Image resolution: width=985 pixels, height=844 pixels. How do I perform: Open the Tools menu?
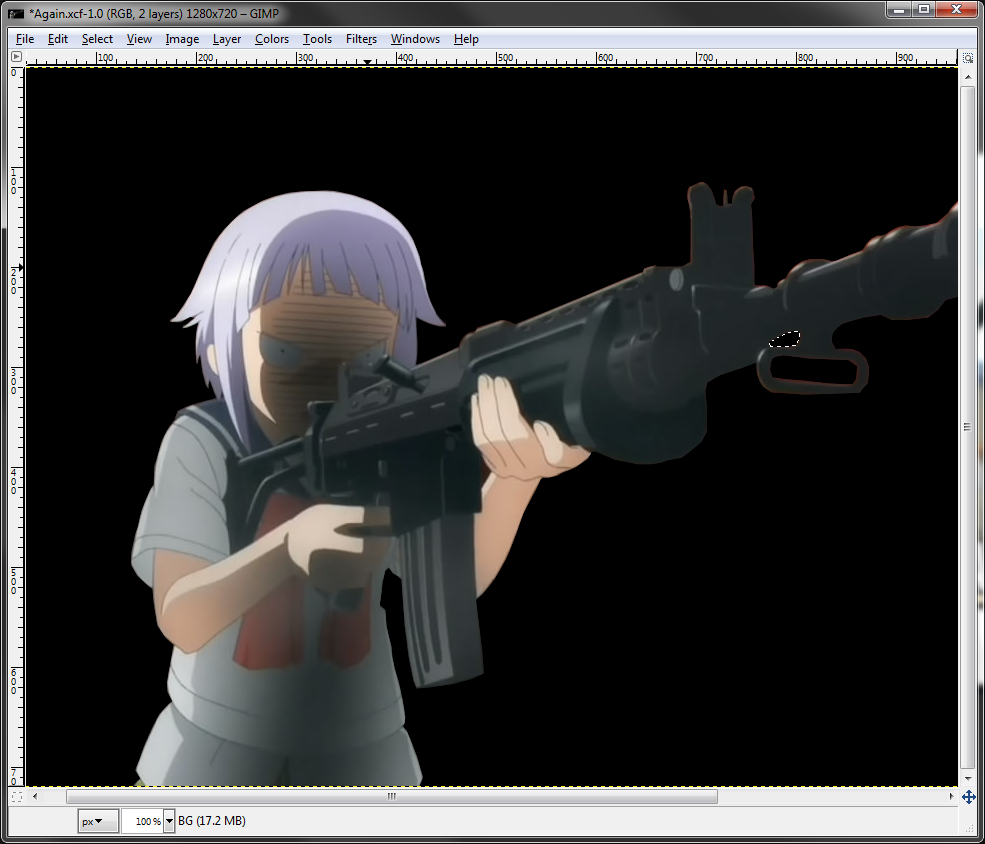[x=317, y=39]
